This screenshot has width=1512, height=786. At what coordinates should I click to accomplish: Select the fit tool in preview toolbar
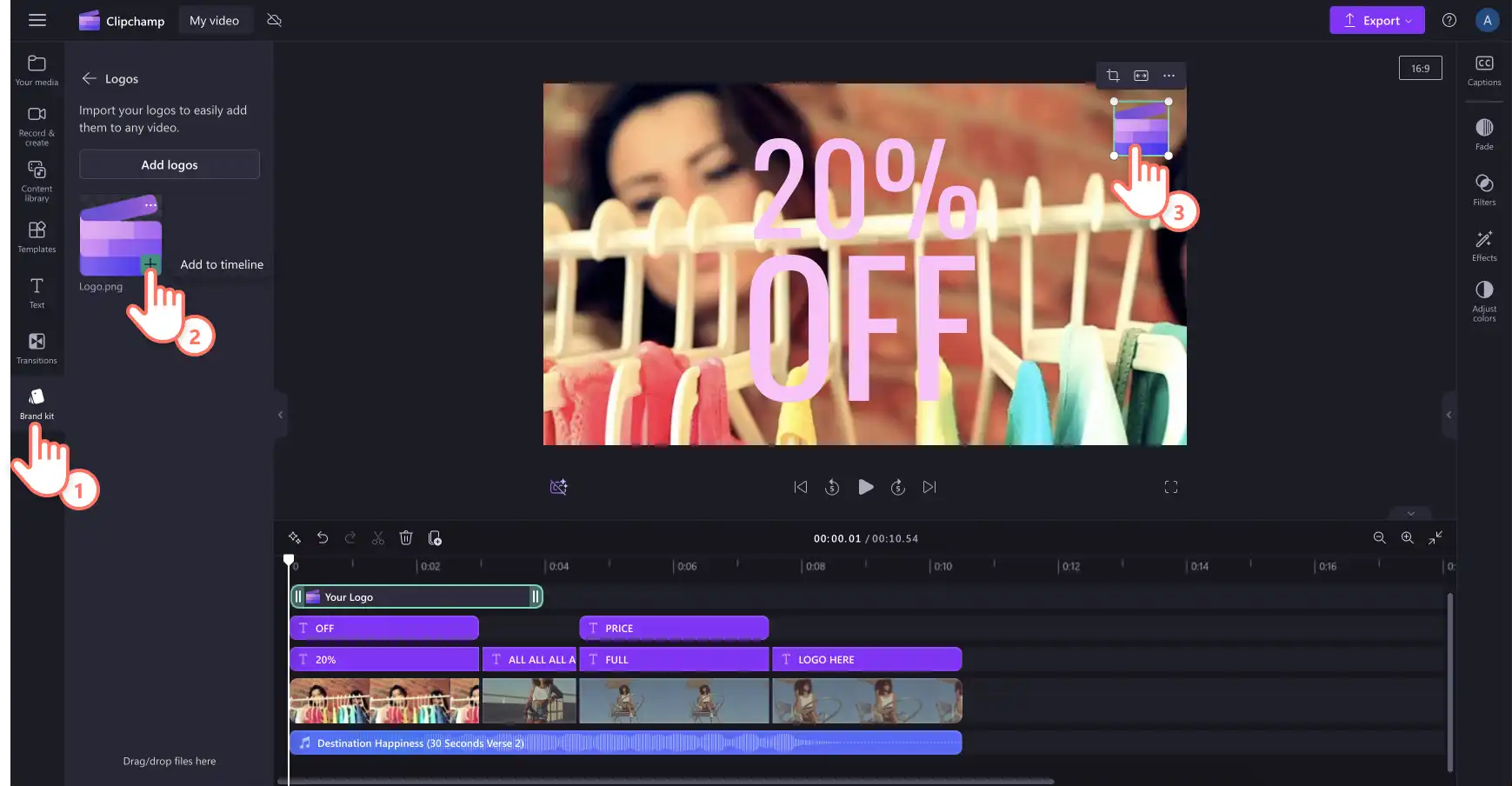(x=1141, y=76)
